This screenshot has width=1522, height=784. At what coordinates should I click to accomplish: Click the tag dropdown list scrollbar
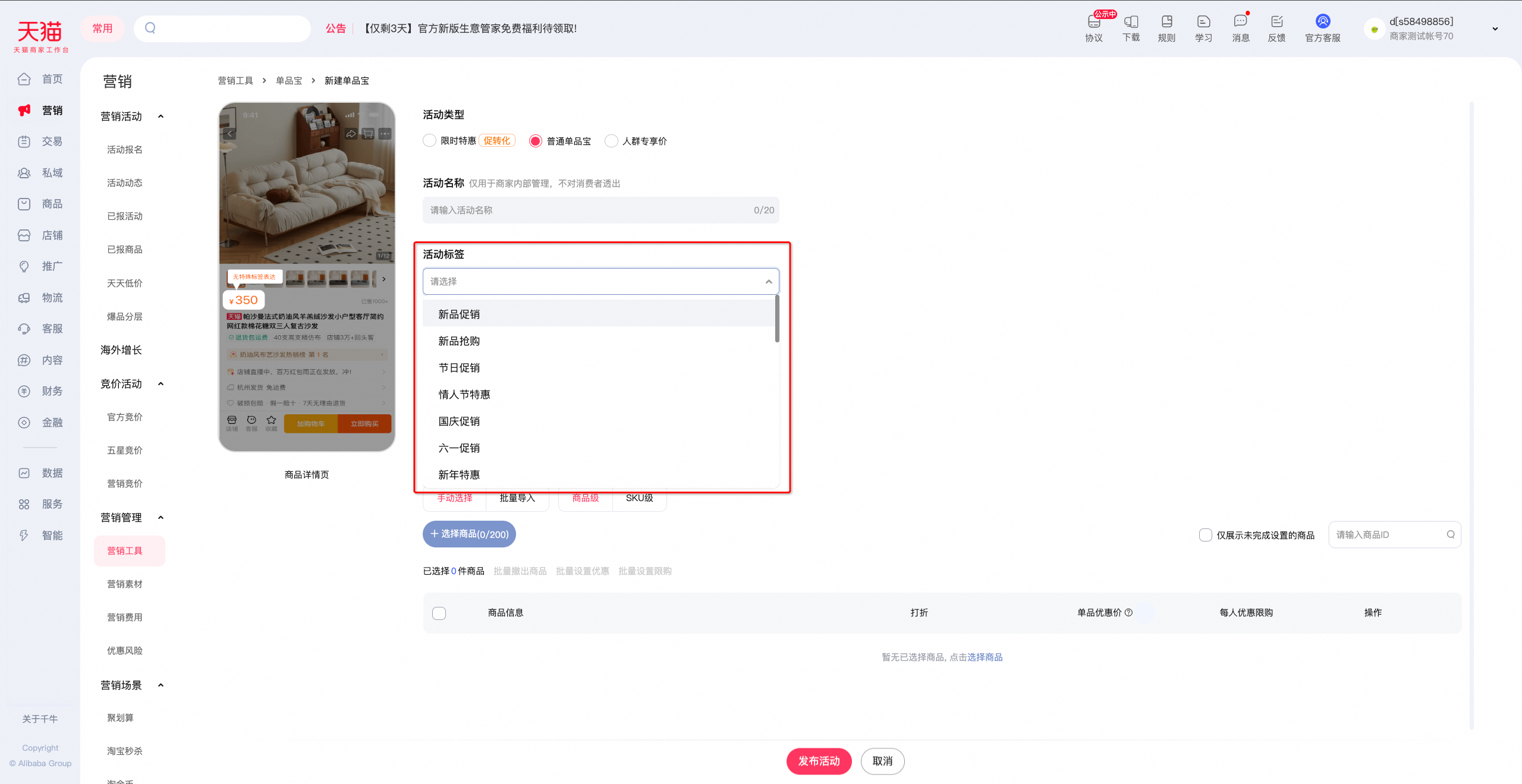click(777, 319)
